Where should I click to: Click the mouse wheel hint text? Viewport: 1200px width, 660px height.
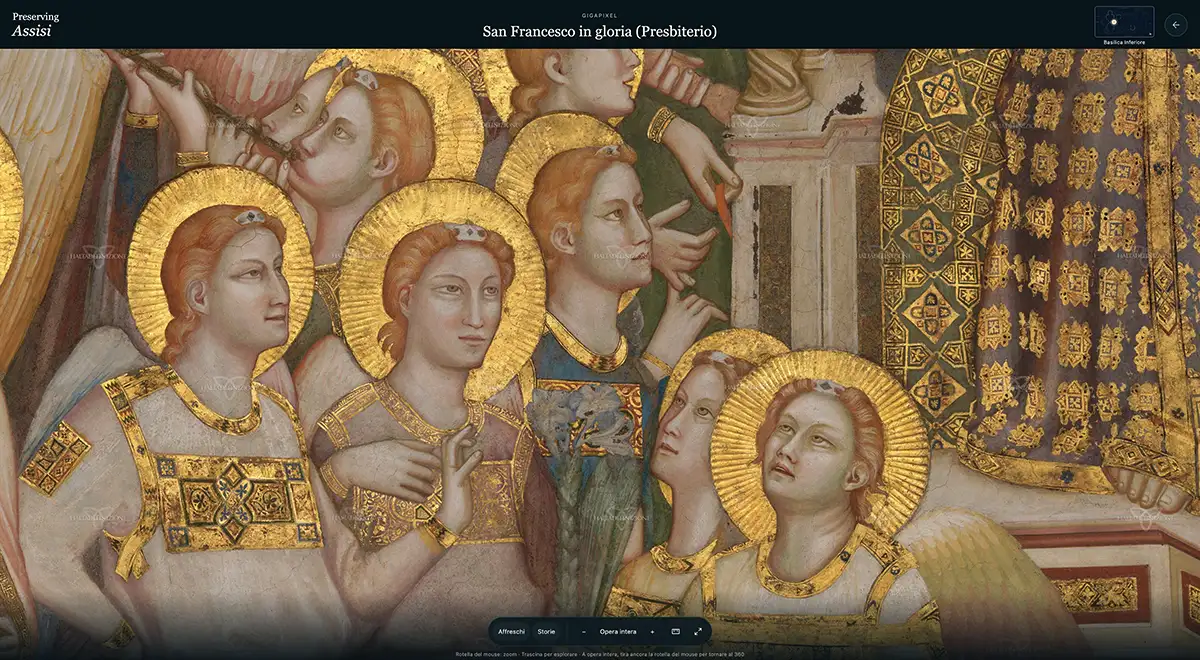pos(600,654)
